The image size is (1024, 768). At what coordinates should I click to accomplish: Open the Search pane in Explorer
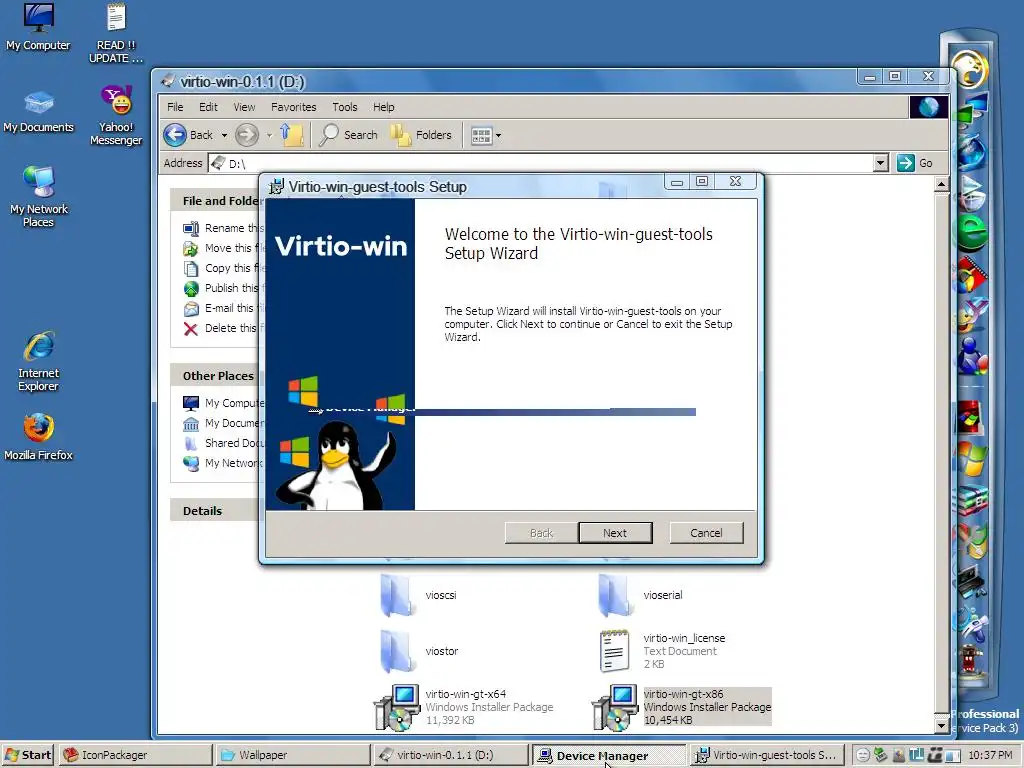coord(349,135)
